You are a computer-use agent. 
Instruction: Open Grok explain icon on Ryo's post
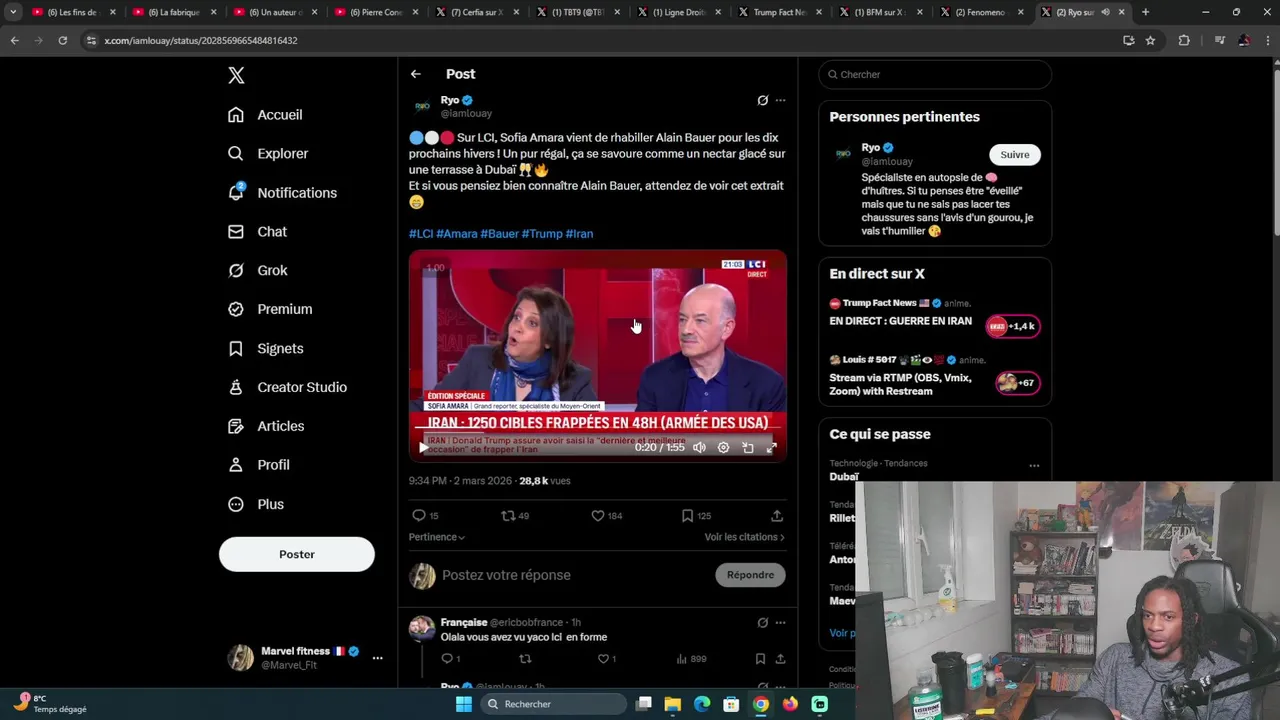pos(763,100)
